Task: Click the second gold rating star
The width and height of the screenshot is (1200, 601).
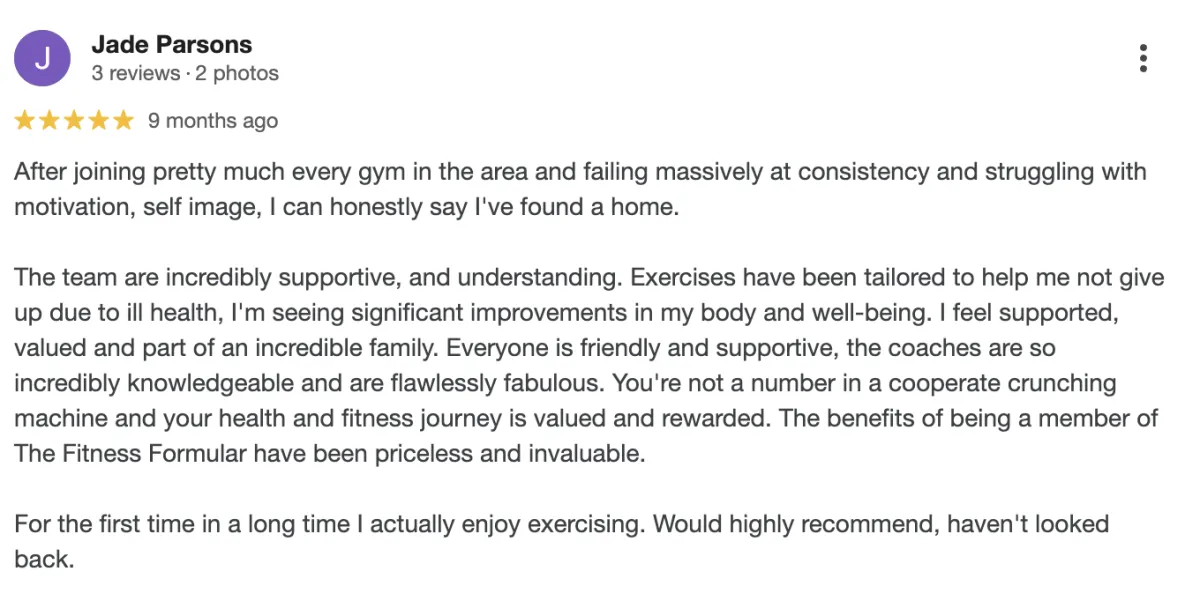Action: coord(49,121)
